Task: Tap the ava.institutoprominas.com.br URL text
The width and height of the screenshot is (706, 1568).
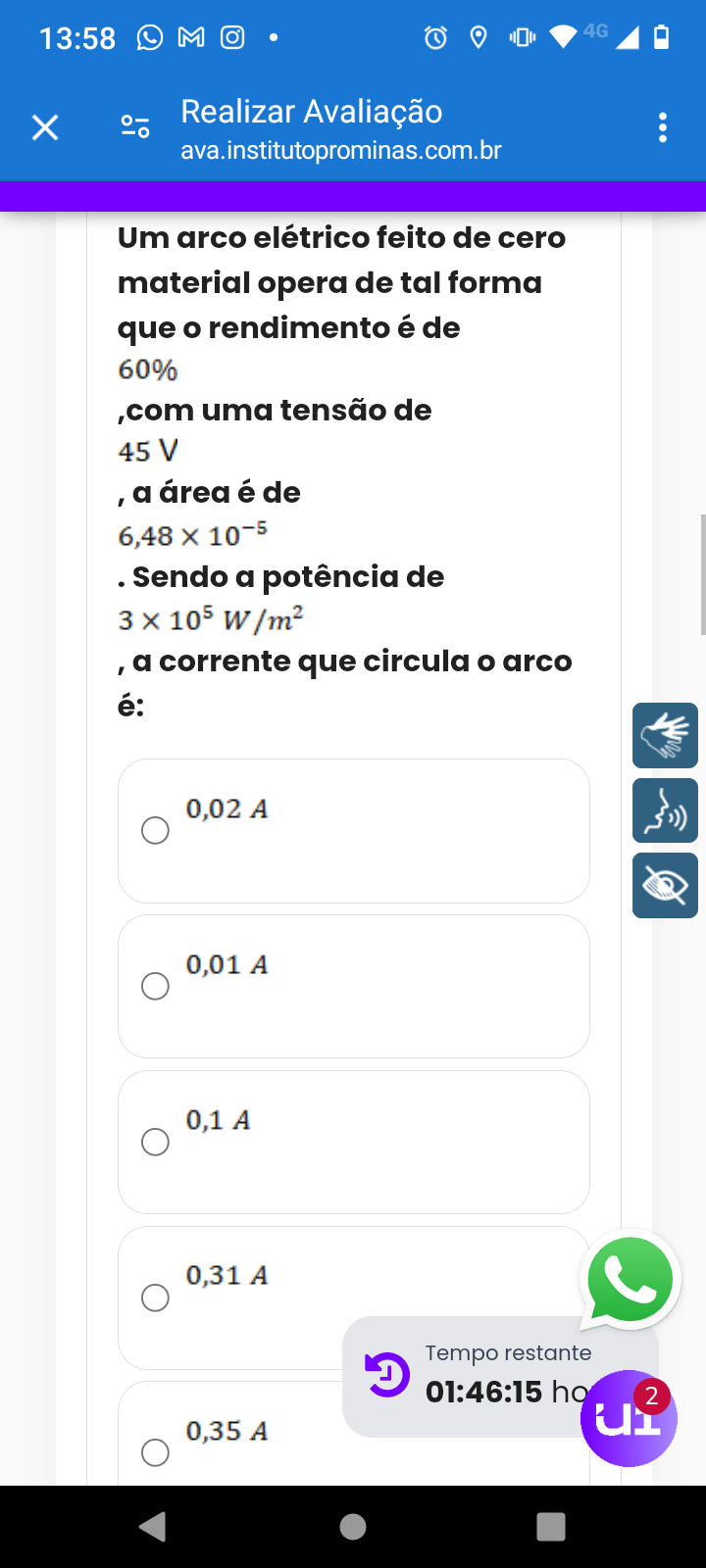Action: (x=340, y=151)
